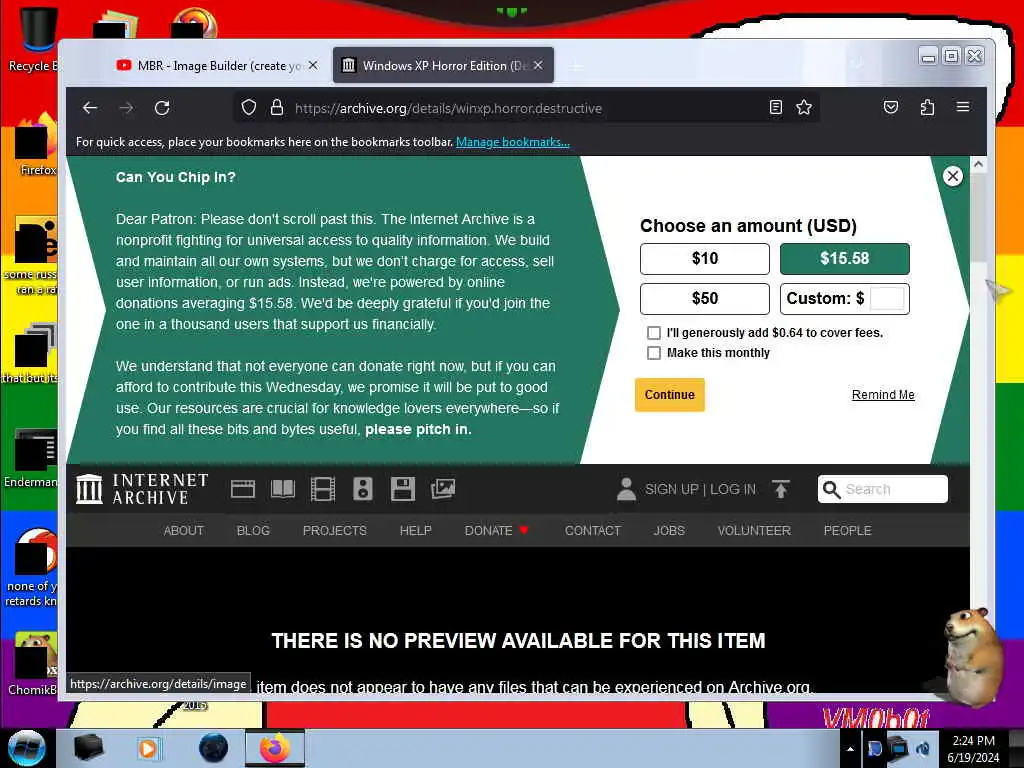The image size is (1024, 768).
Task: Bookmark this page with the star icon
Action: [x=804, y=107]
